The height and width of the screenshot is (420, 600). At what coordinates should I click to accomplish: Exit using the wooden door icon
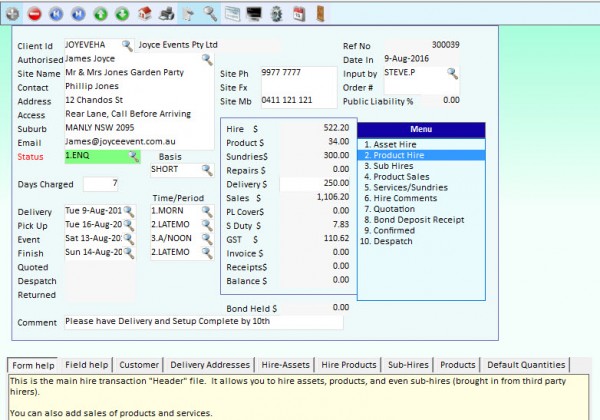[x=320, y=14]
